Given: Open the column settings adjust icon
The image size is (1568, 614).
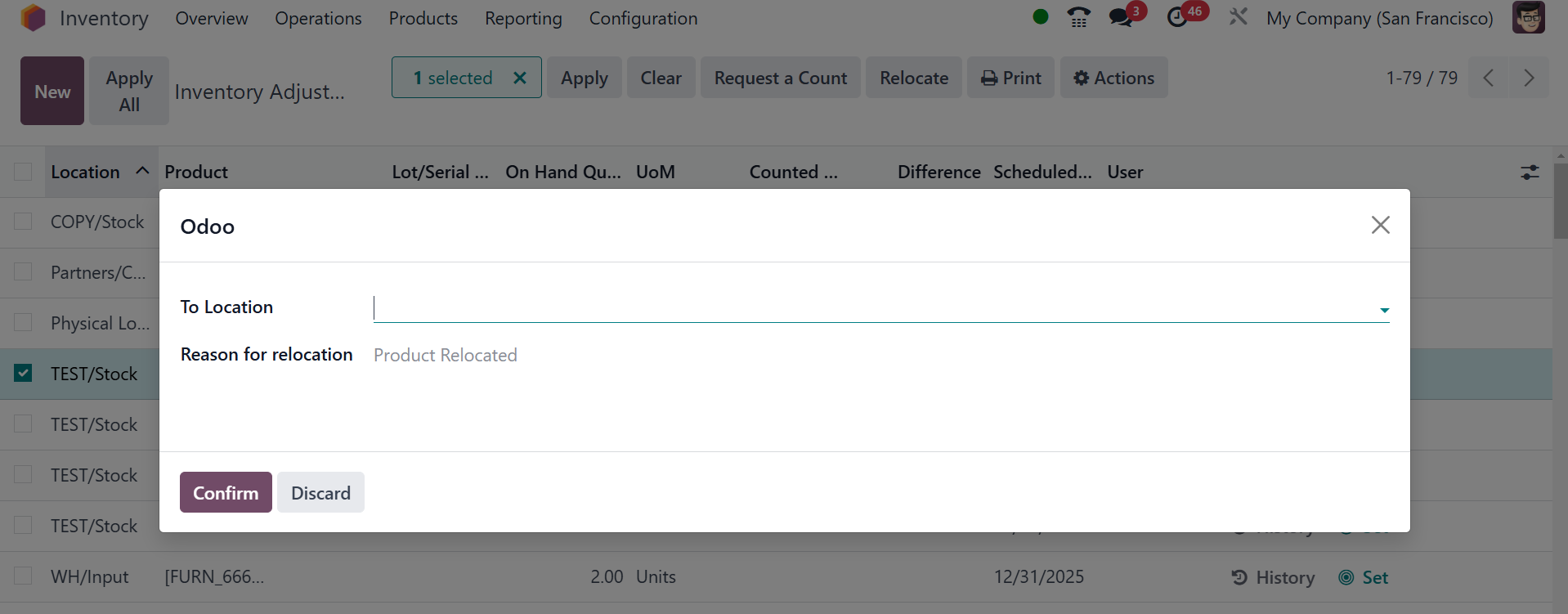Looking at the screenshot, I should click(x=1529, y=172).
